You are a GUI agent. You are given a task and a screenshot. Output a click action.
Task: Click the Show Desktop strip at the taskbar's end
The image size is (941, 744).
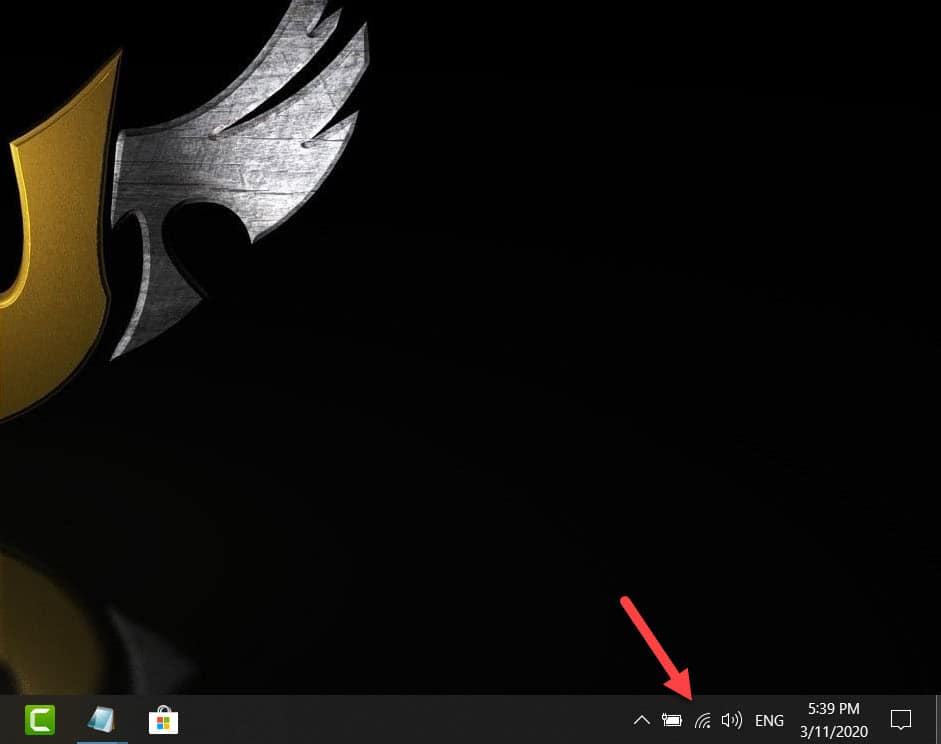pos(938,720)
